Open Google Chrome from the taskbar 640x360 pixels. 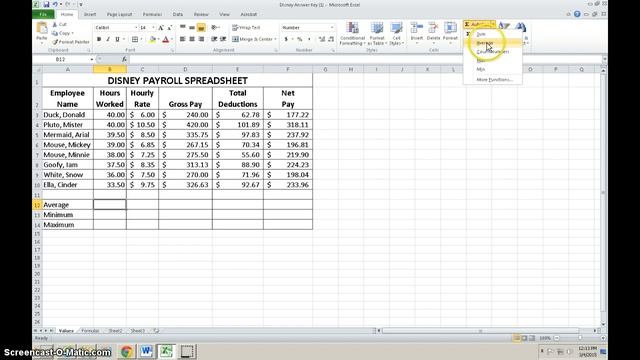tap(127, 351)
